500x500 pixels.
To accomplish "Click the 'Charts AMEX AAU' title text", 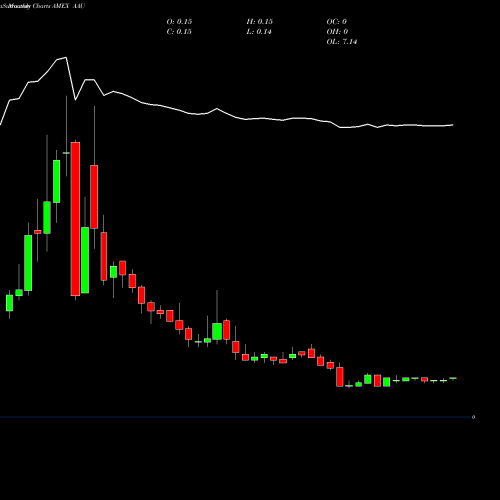I will (59, 6).
